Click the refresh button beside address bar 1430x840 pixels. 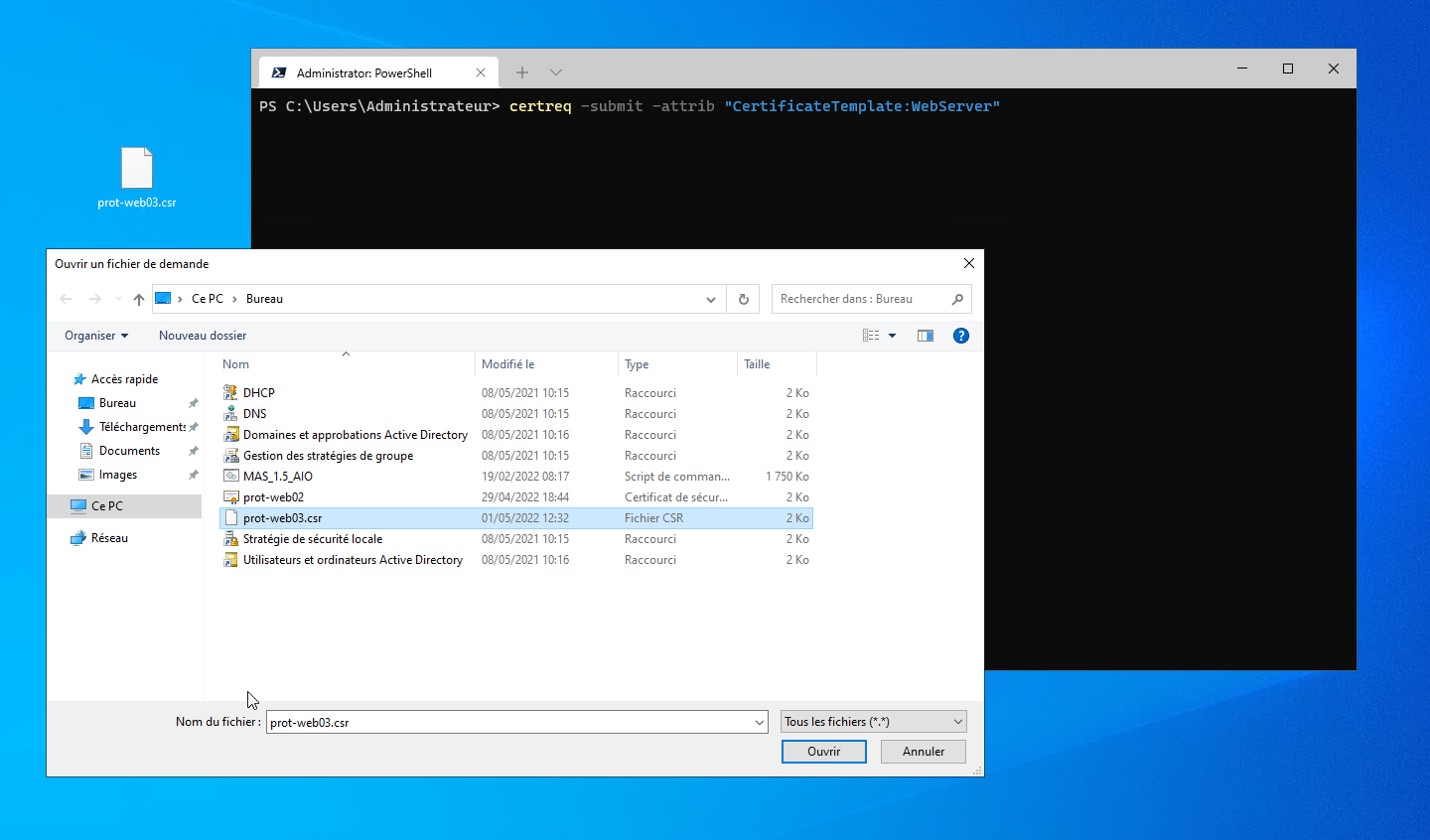pyautogui.click(x=743, y=299)
